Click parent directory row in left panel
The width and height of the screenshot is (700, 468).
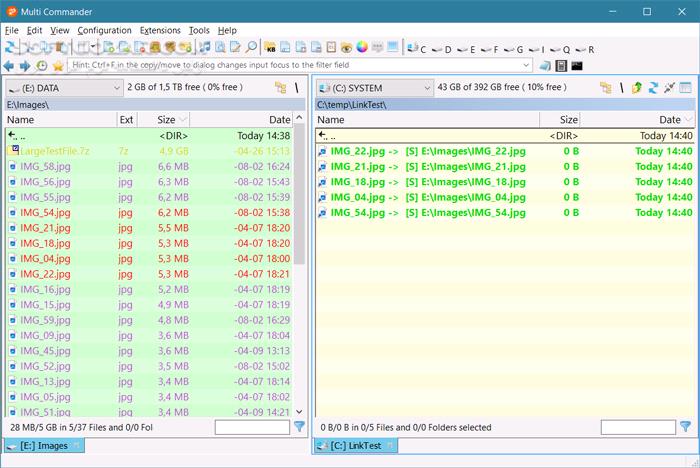click(x=149, y=135)
